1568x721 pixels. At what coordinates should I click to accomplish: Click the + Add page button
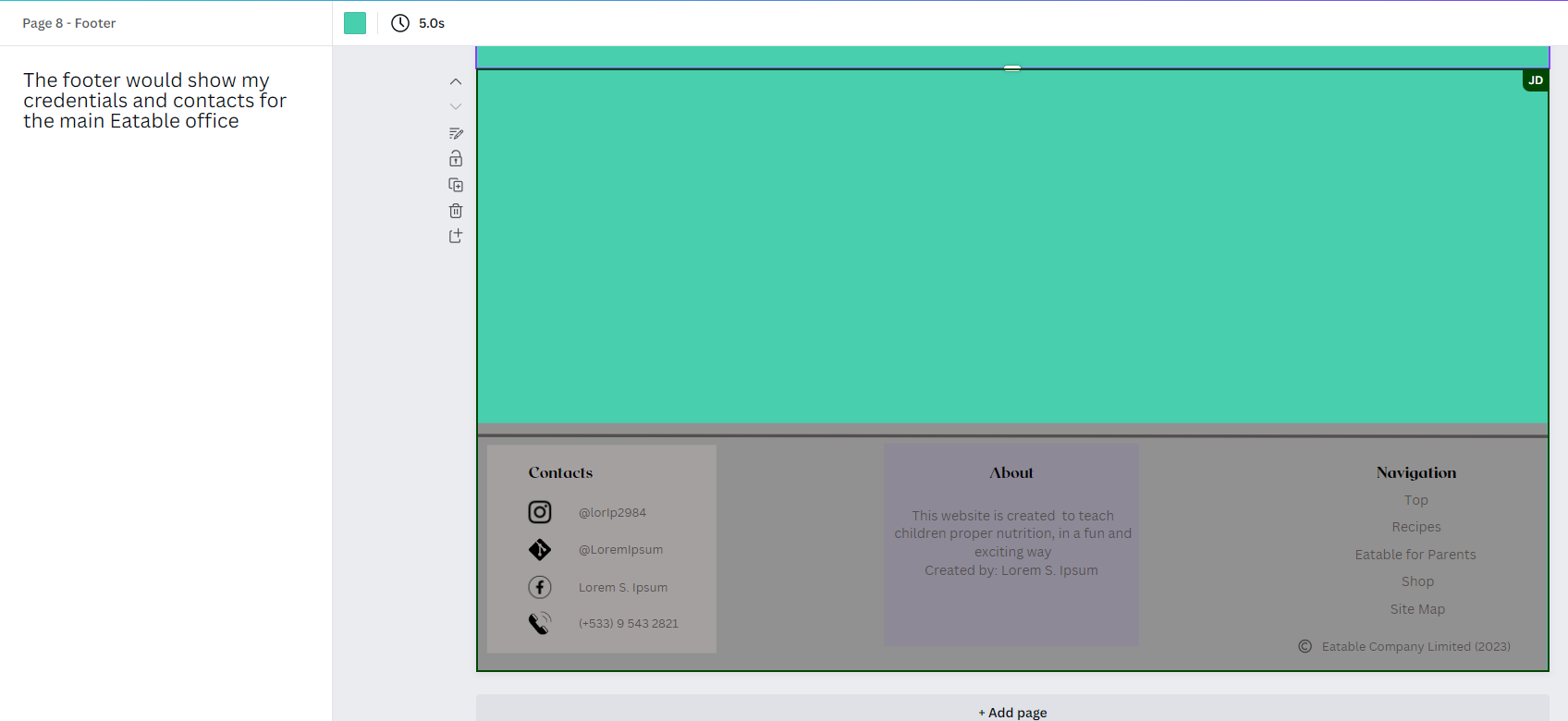click(x=1012, y=712)
